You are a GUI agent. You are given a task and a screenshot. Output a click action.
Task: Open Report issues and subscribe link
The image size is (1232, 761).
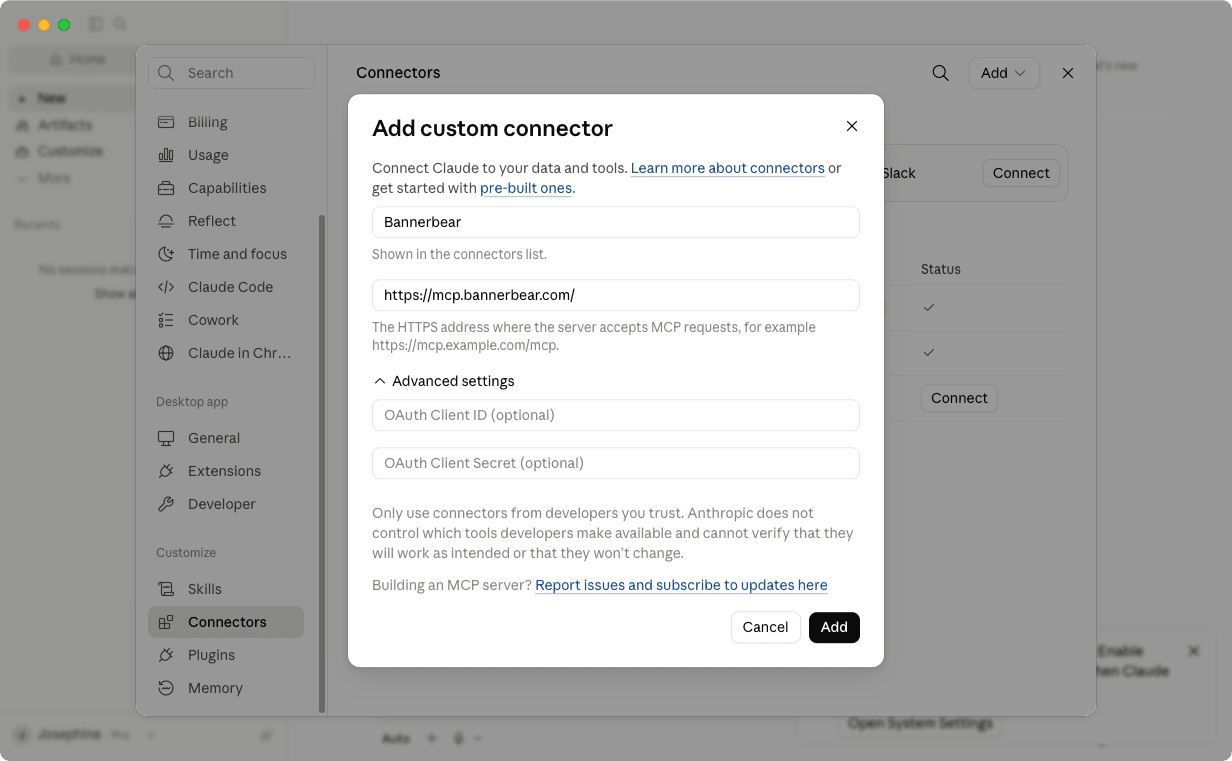pos(681,585)
